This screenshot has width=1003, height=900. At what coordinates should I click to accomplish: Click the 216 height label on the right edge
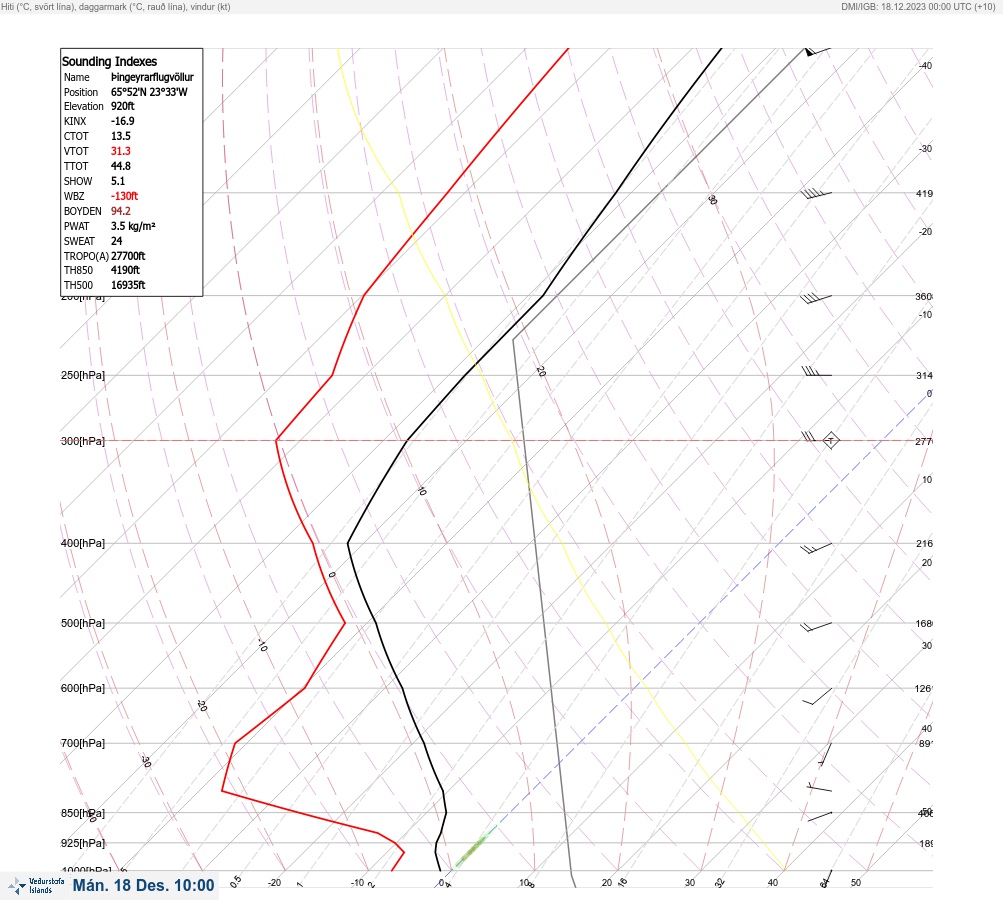coord(924,544)
